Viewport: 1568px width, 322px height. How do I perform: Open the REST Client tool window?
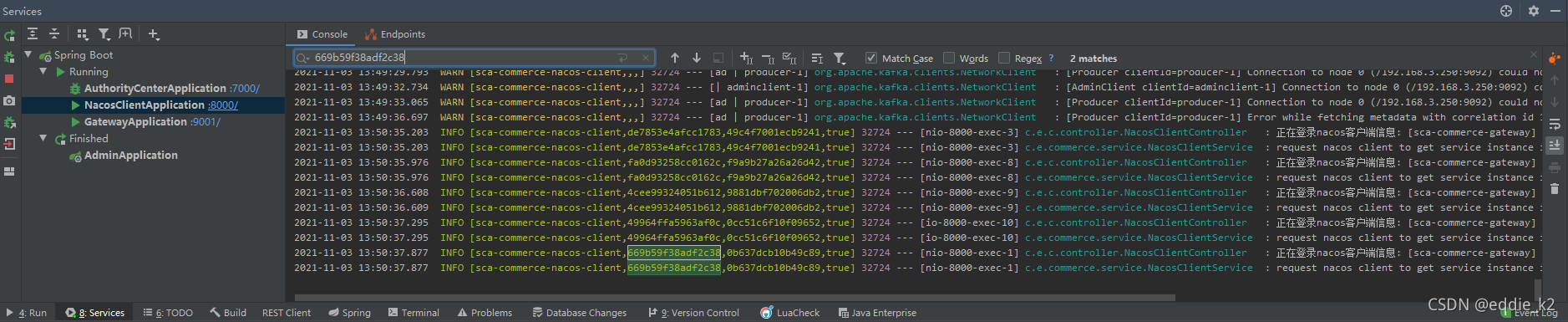coord(287,313)
